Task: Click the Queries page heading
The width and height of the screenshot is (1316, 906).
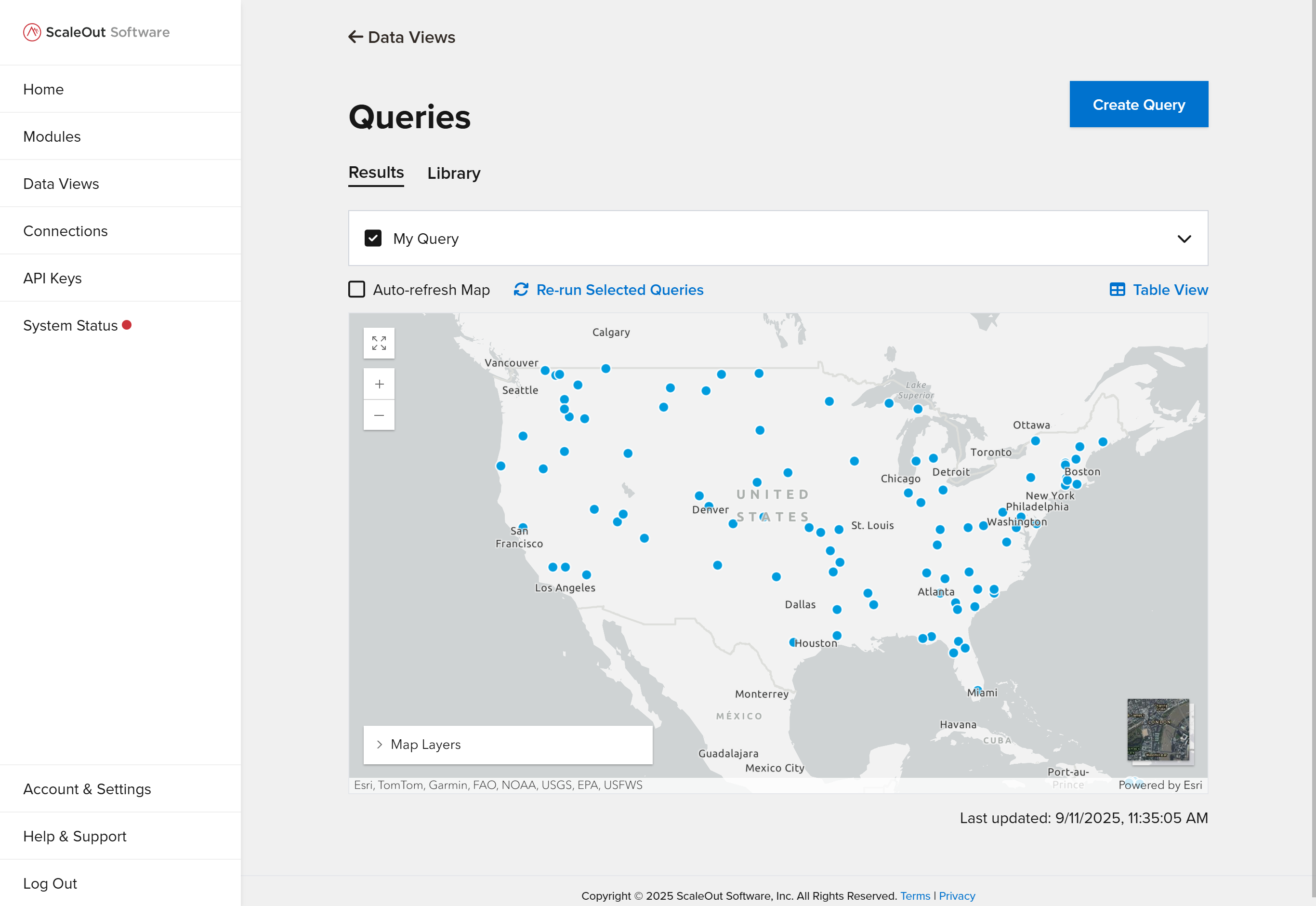Action: pyautogui.click(x=409, y=117)
